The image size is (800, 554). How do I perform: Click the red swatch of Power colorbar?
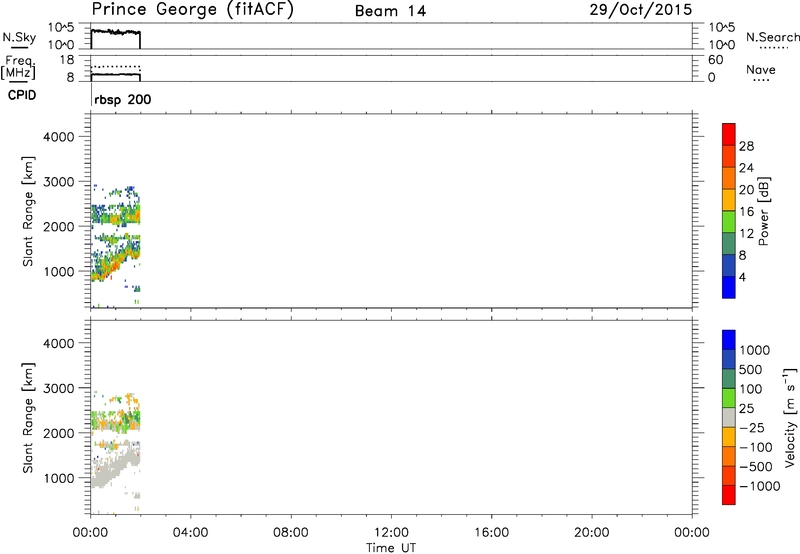click(x=729, y=134)
